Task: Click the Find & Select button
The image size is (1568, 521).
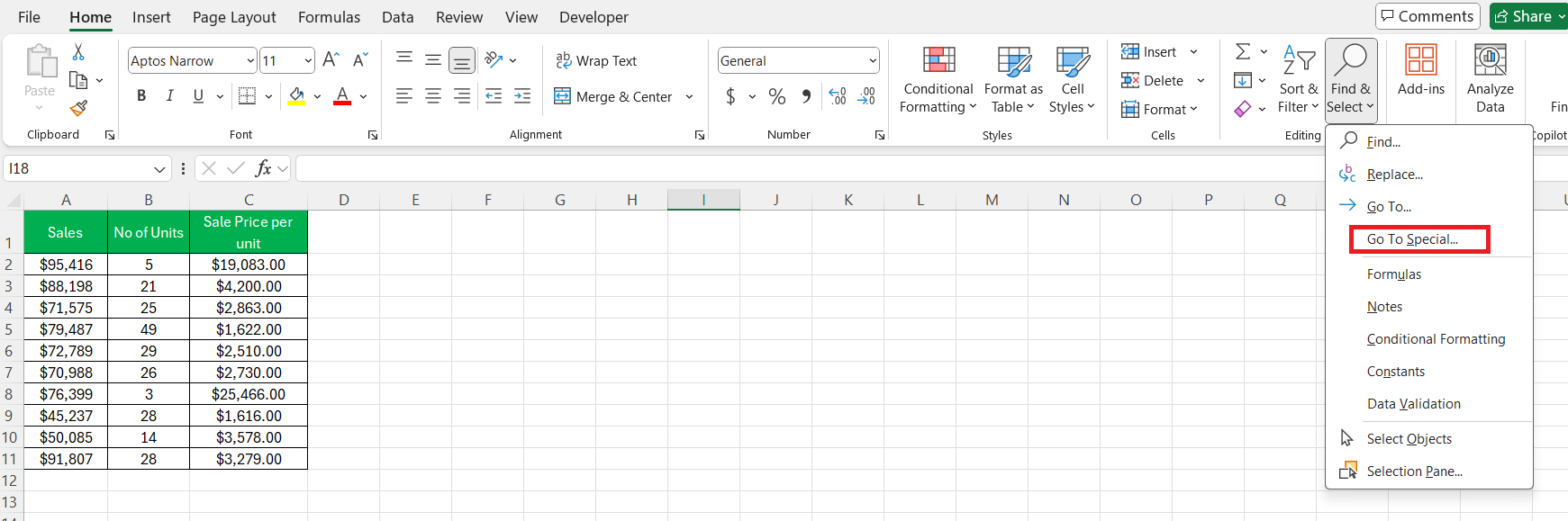Action: pyautogui.click(x=1350, y=80)
